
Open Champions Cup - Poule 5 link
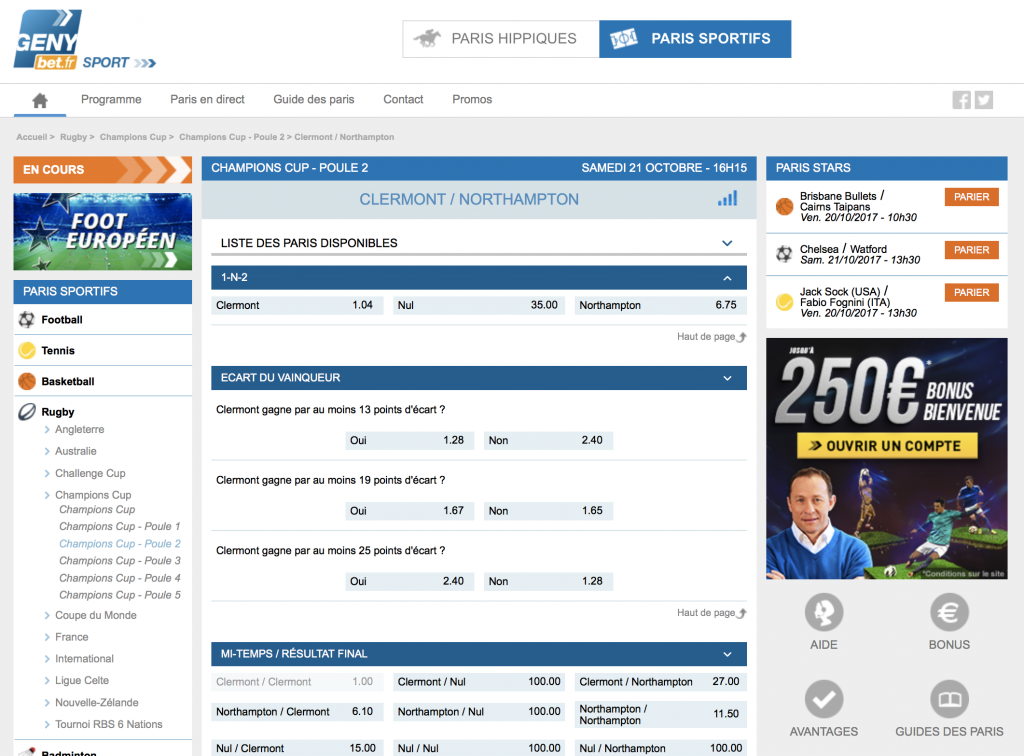pos(120,595)
